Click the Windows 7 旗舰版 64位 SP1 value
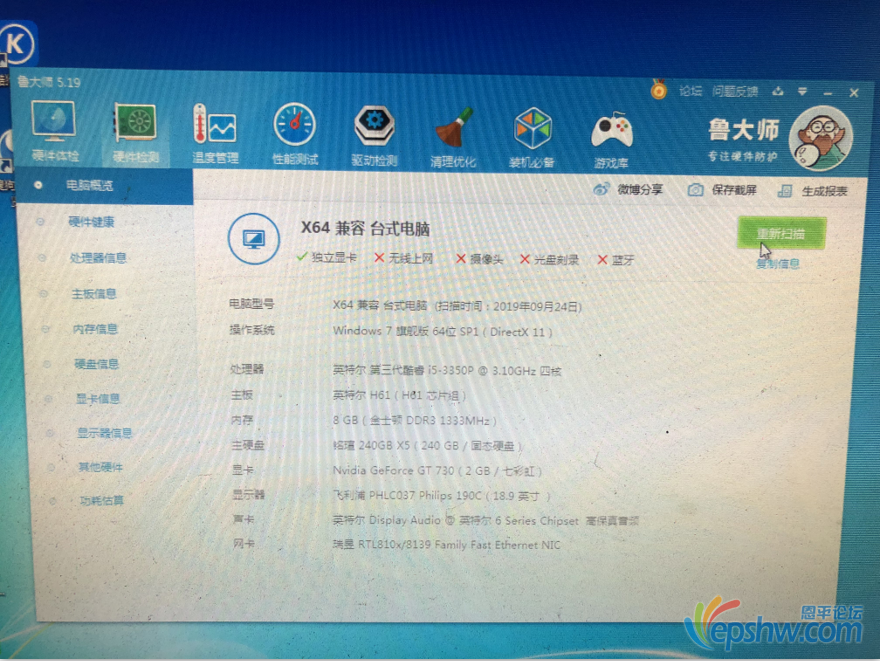This screenshot has width=880, height=661. pos(442,331)
